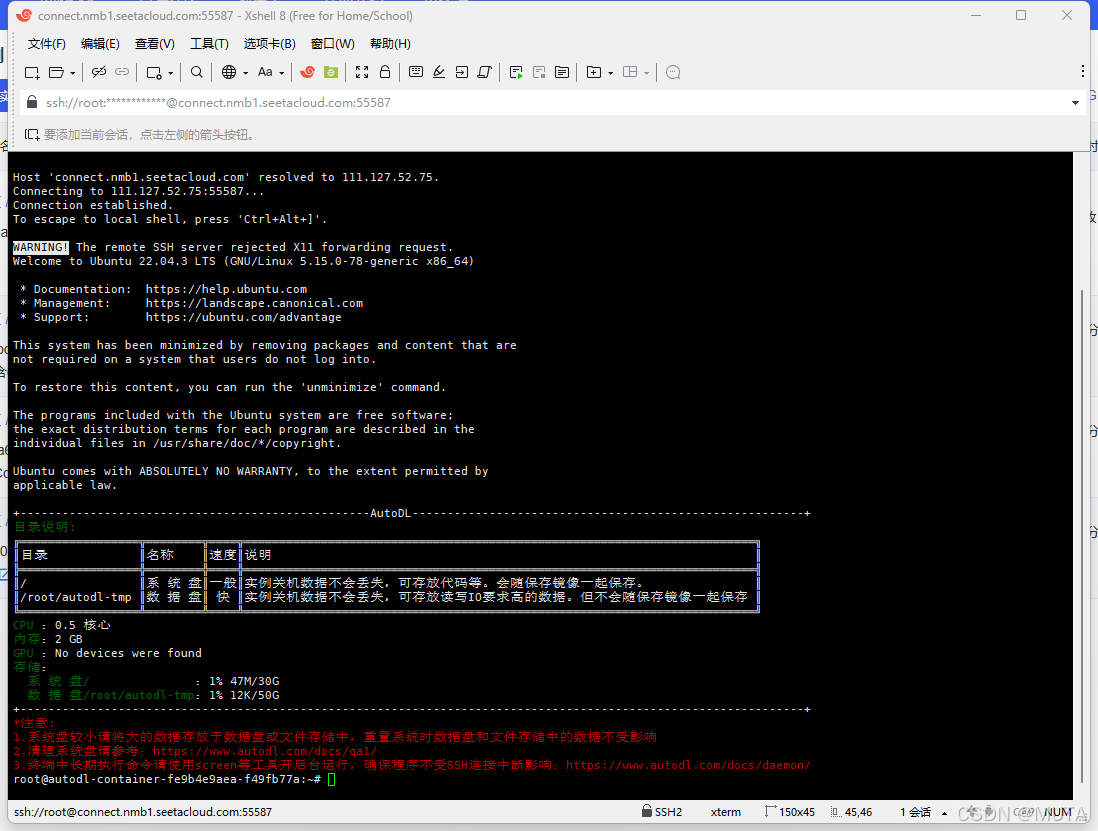Image resolution: width=1098 pixels, height=831 pixels.
Task: Click the script scroll icon
Action: [x=485, y=72]
